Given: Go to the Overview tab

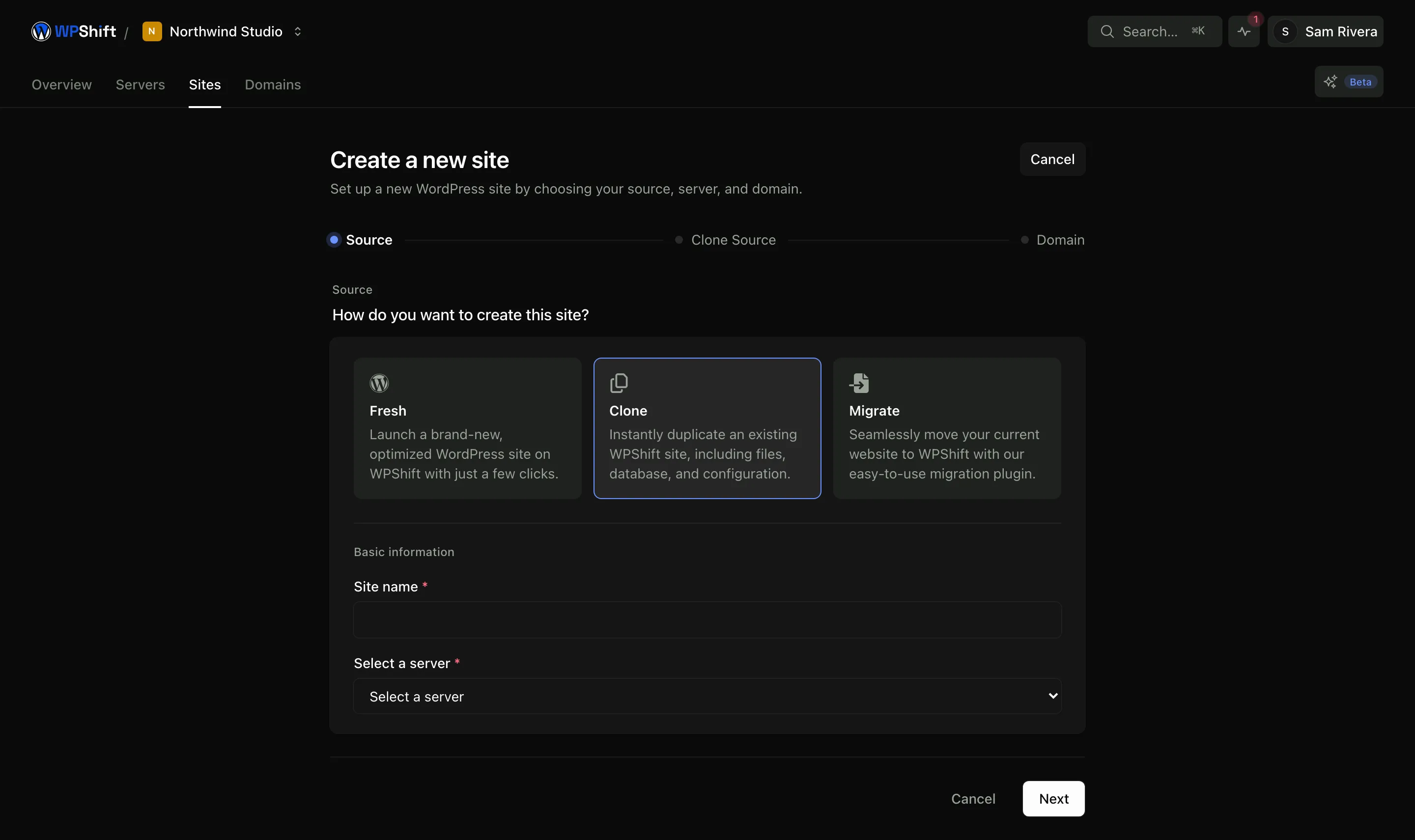Looking at the screenshot, I should tap(62, 84).
